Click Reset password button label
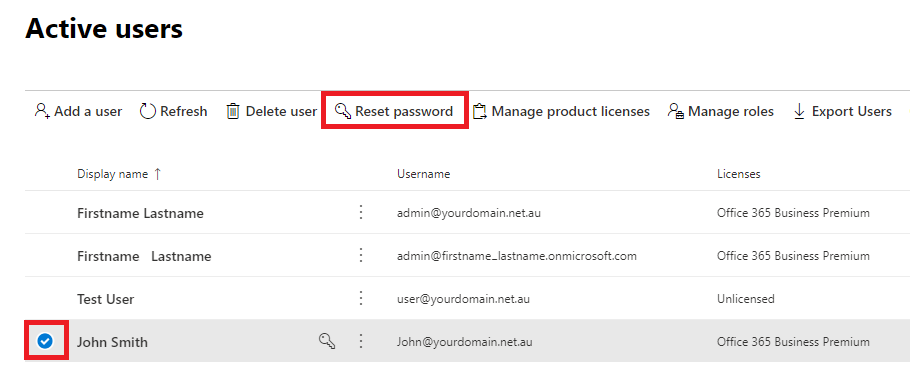 tap(404, 111)
